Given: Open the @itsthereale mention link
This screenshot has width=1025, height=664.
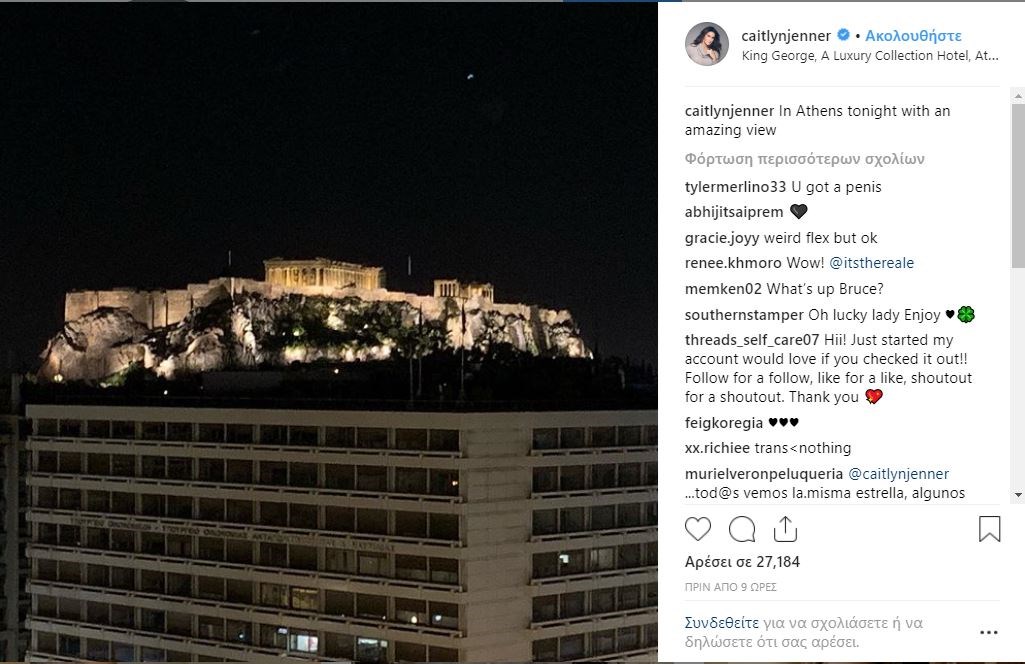Looking at the screenshot, I should coord(871,263).
